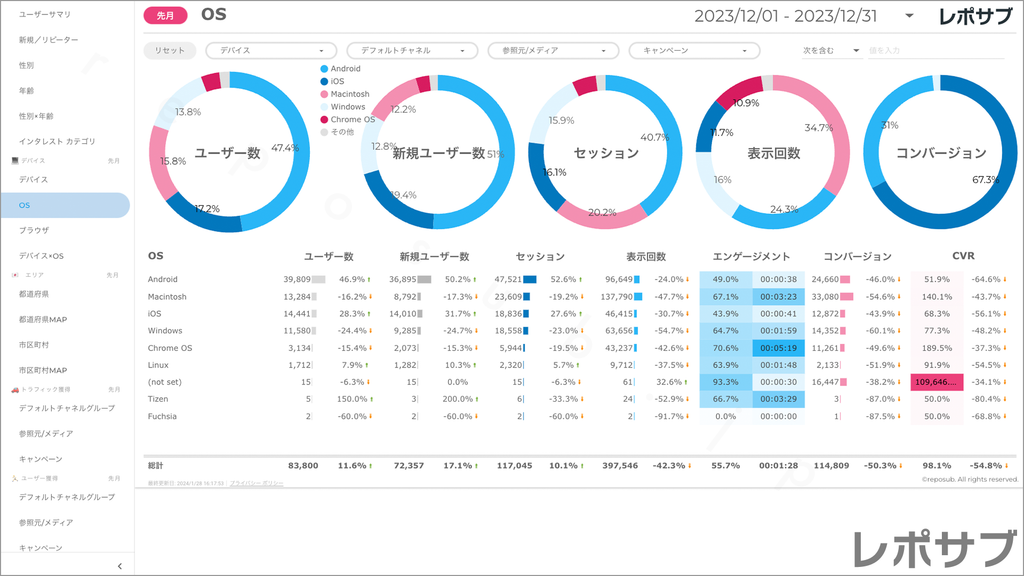
Task: Expand the キャンペーン filter dropdown
Action: [x=694, y=50]
